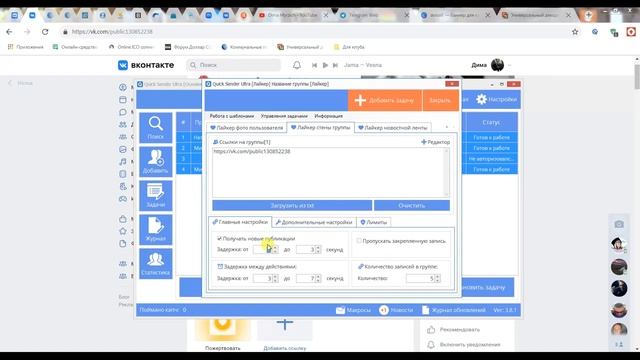Open Поиск panel in Quick Sender sidebar
Viewport: 640px width, 360px height.
[156, 127]
